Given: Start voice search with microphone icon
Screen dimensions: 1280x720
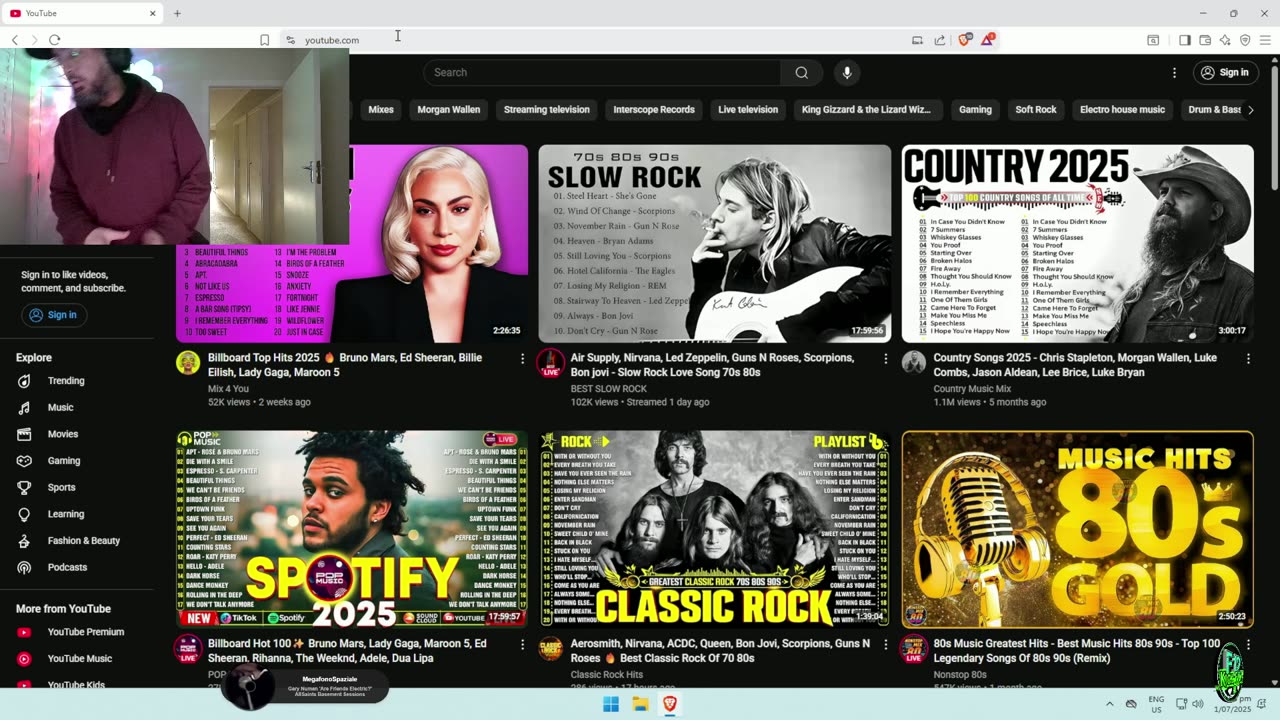Looking at the screenshot, I should coord(847,72).
